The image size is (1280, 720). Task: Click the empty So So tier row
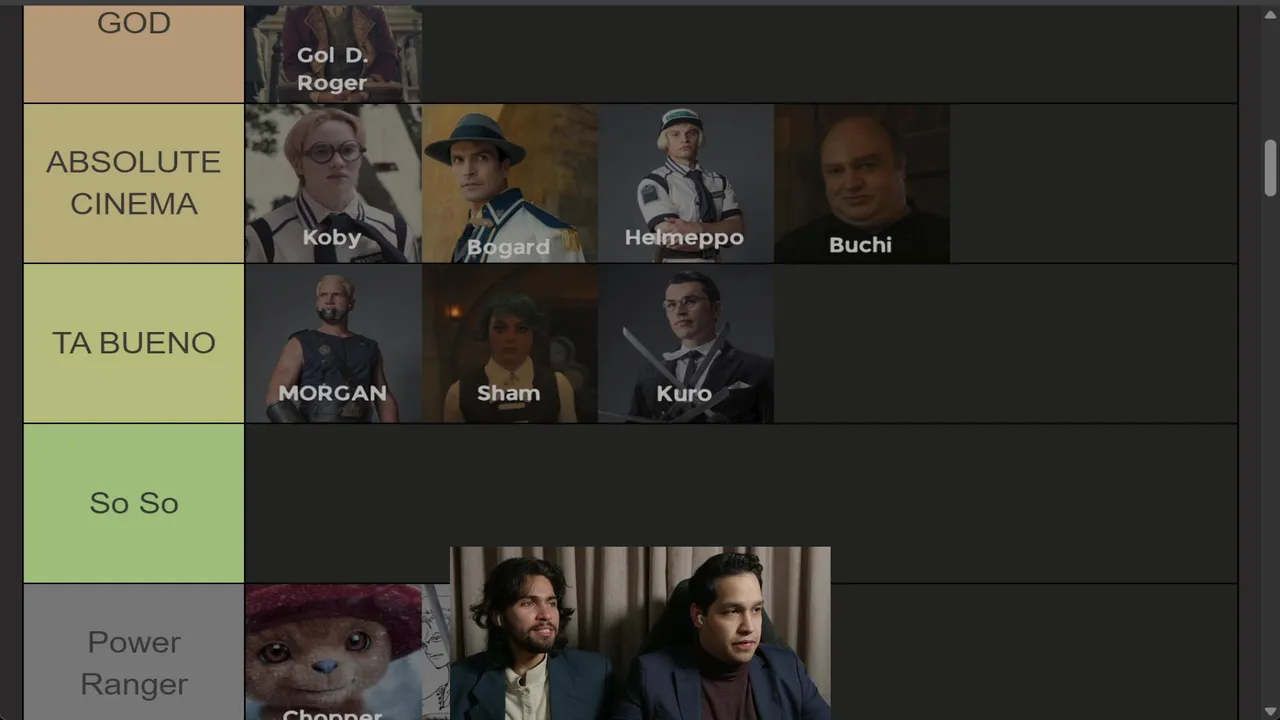click(x=741, y=485)
